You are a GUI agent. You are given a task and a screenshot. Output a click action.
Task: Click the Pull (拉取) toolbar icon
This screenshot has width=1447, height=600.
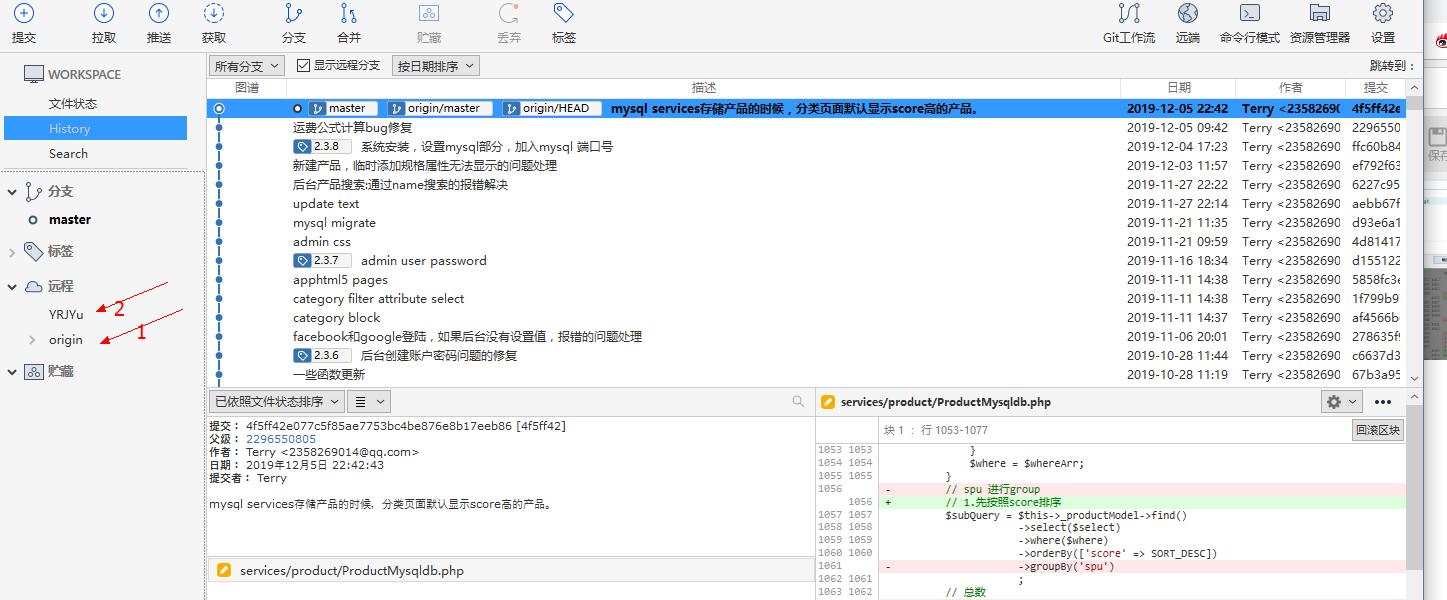[x=104, y=14]
